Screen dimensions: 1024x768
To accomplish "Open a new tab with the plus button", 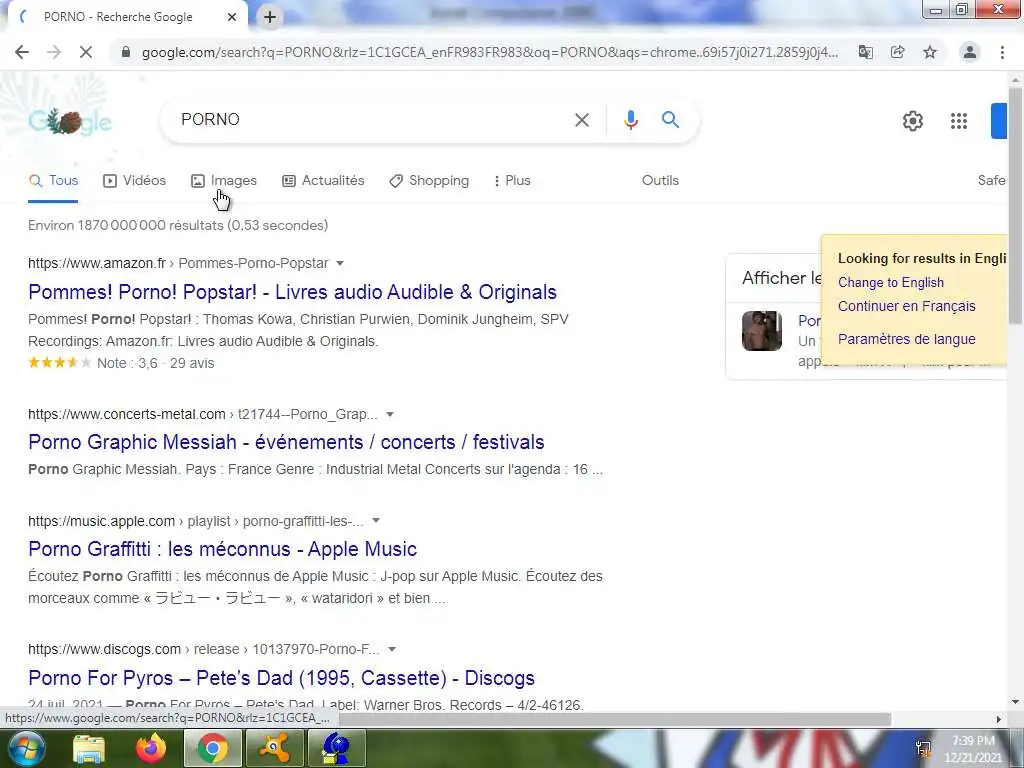I will coord(270,18).
